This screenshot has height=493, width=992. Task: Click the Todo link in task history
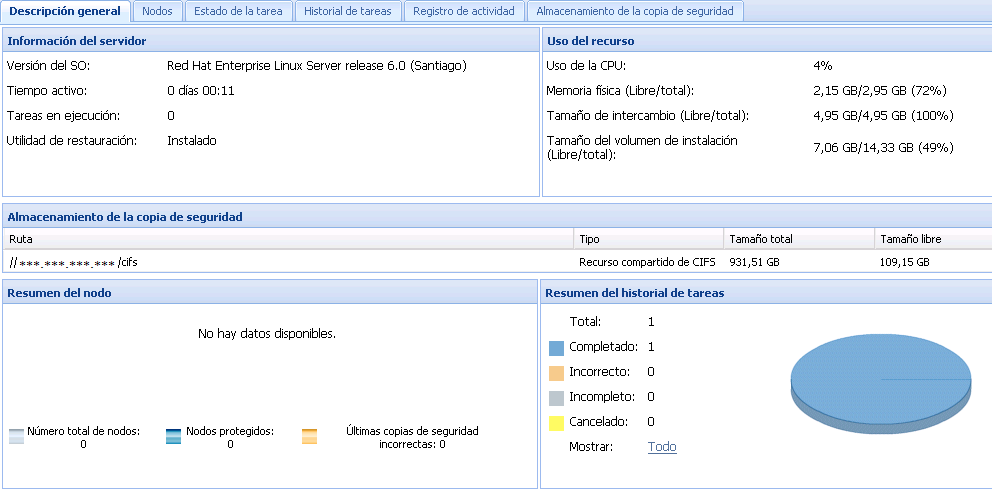pos(662,447)
